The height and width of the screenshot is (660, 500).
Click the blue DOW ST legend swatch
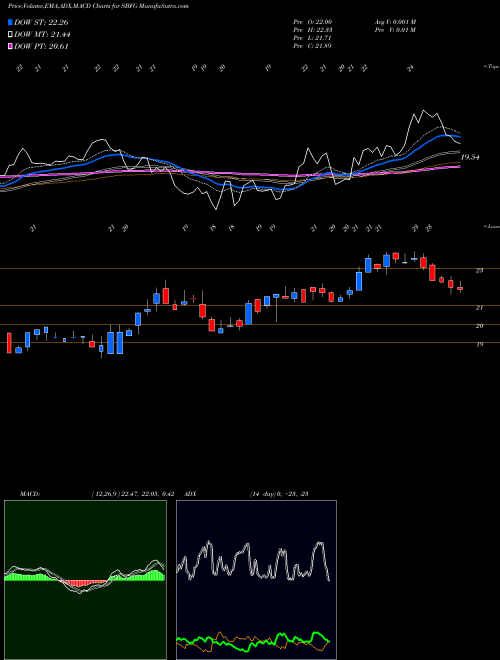(11, 22)
